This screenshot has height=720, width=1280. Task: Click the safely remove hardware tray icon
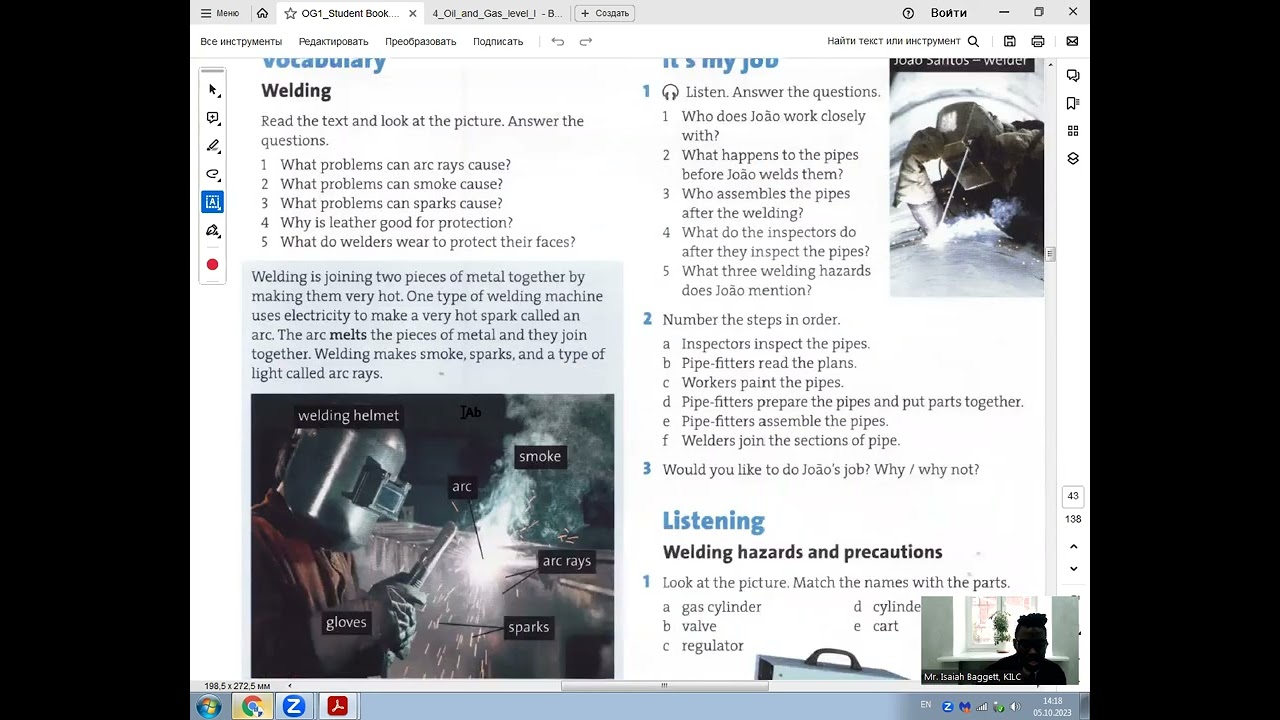pos(998,707)
